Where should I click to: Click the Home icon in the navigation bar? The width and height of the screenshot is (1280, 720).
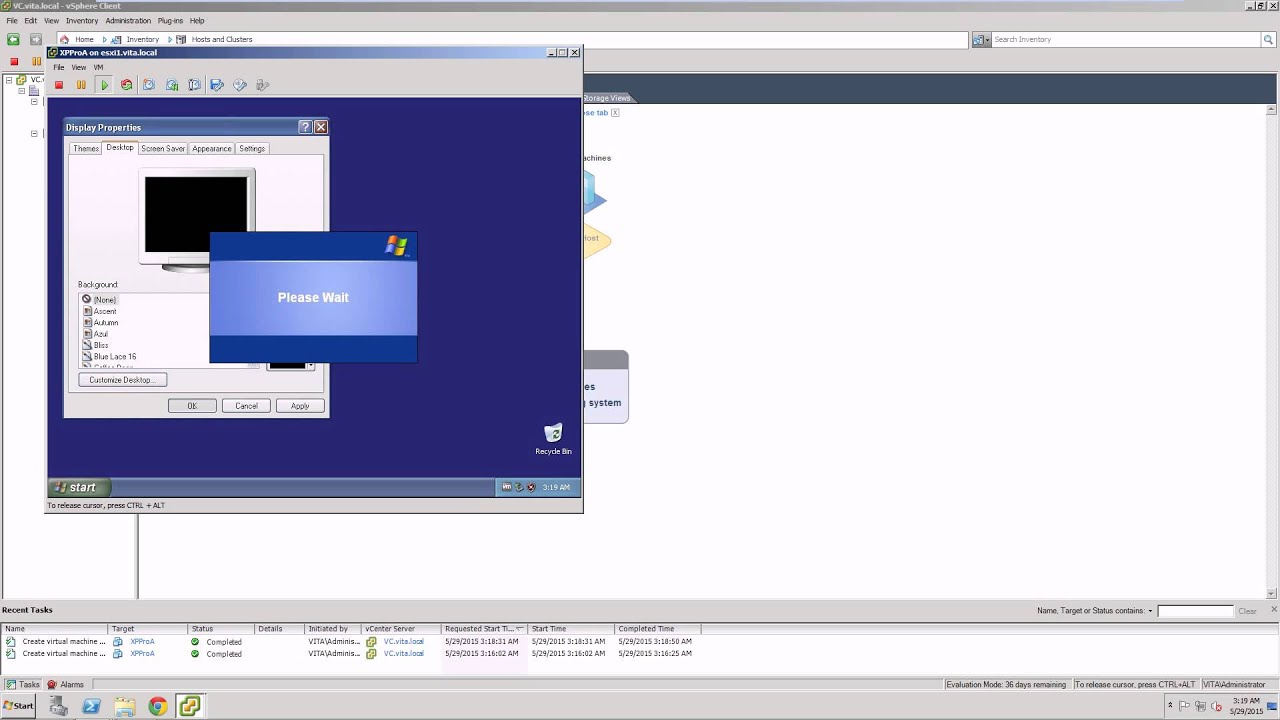[x=65, y=39]
